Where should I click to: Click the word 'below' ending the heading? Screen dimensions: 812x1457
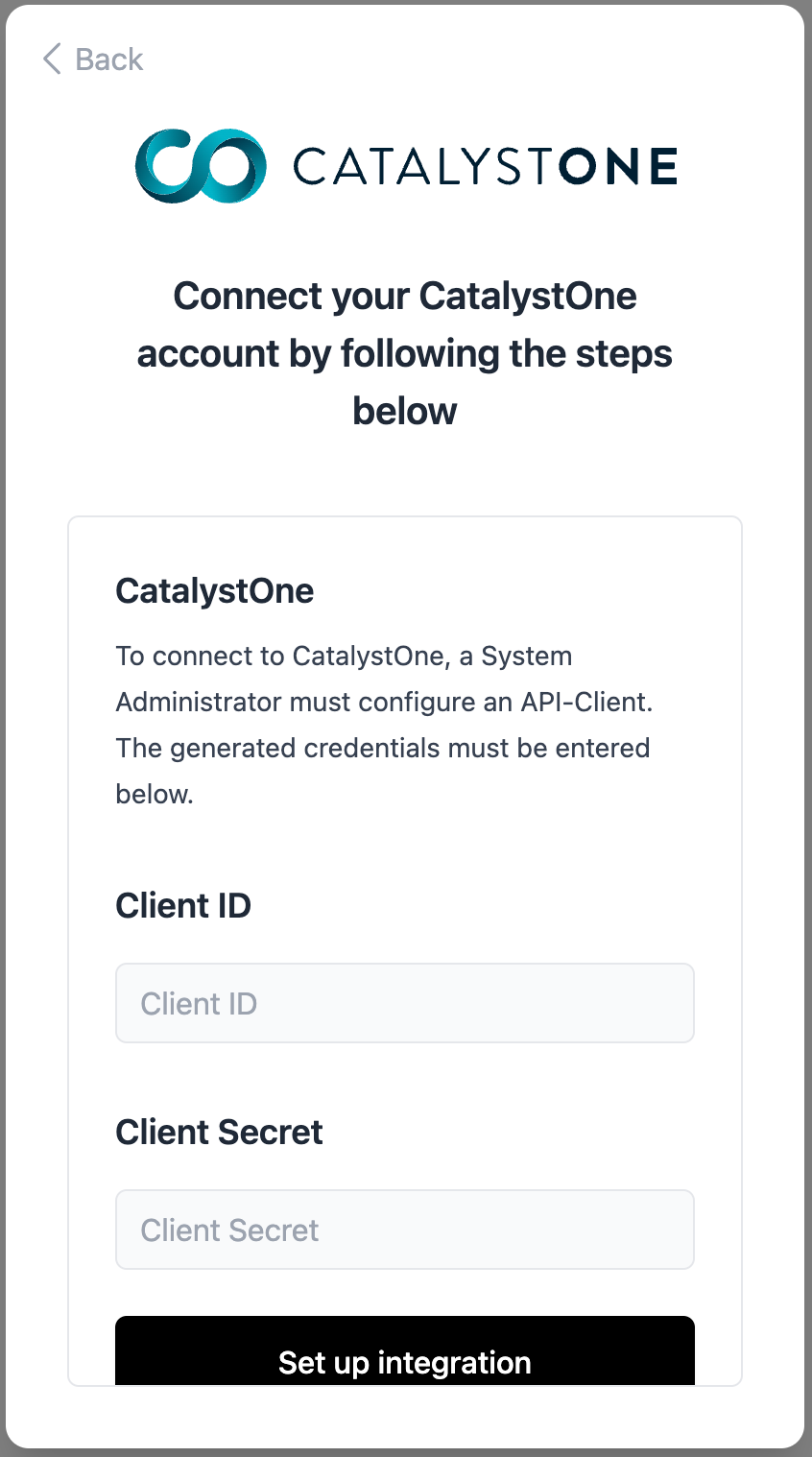tap(404, 411)
